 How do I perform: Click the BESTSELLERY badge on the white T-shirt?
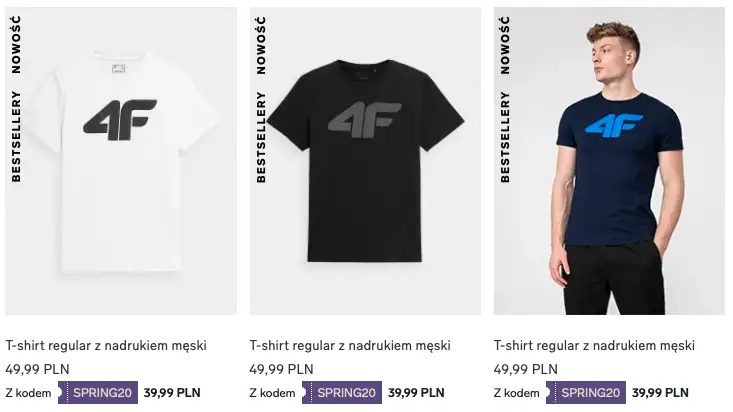point(16,137)
